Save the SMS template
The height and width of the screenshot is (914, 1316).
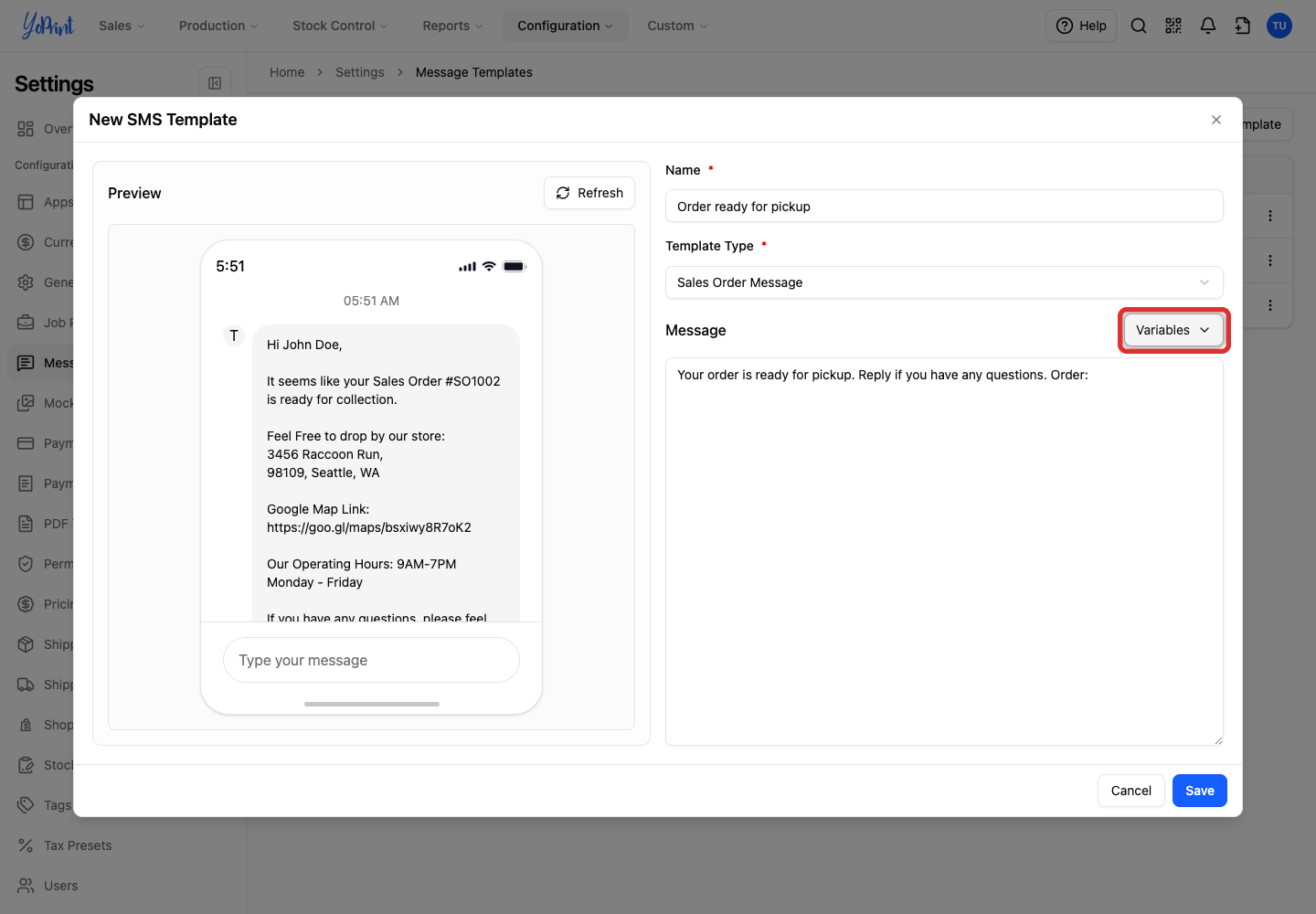1200,791
